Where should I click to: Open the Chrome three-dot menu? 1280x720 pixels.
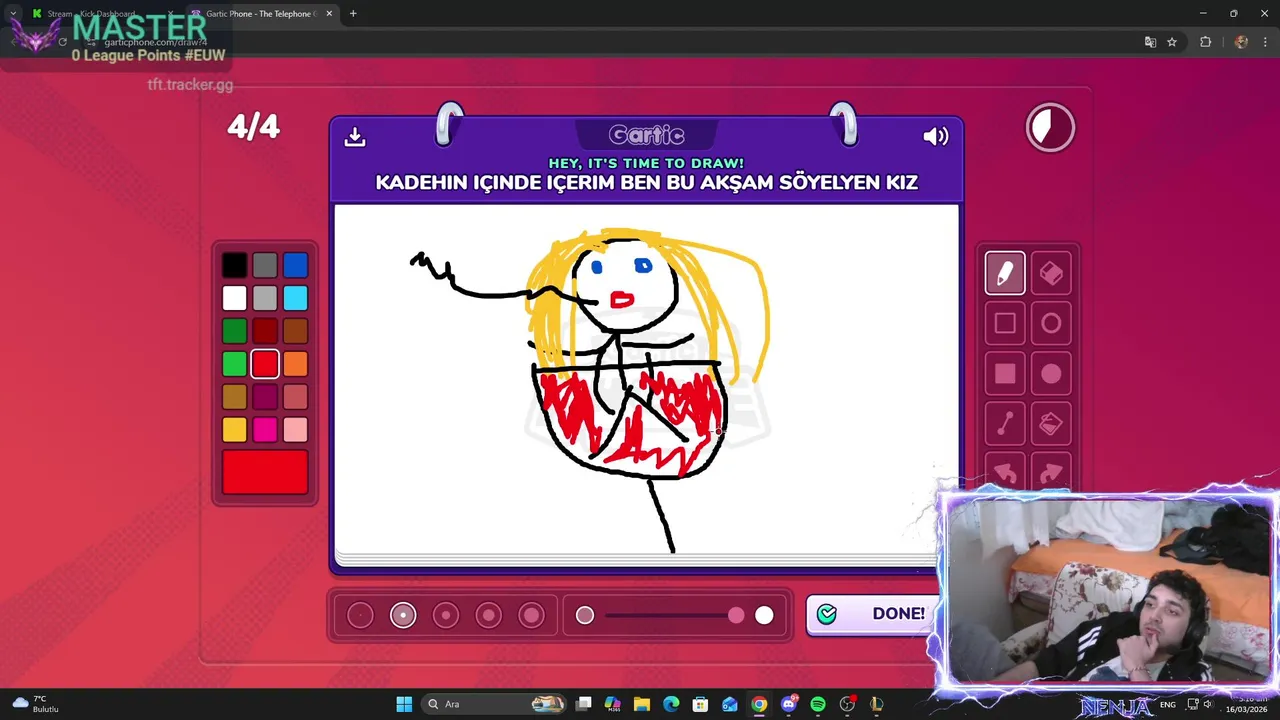tap(1265, 42)
